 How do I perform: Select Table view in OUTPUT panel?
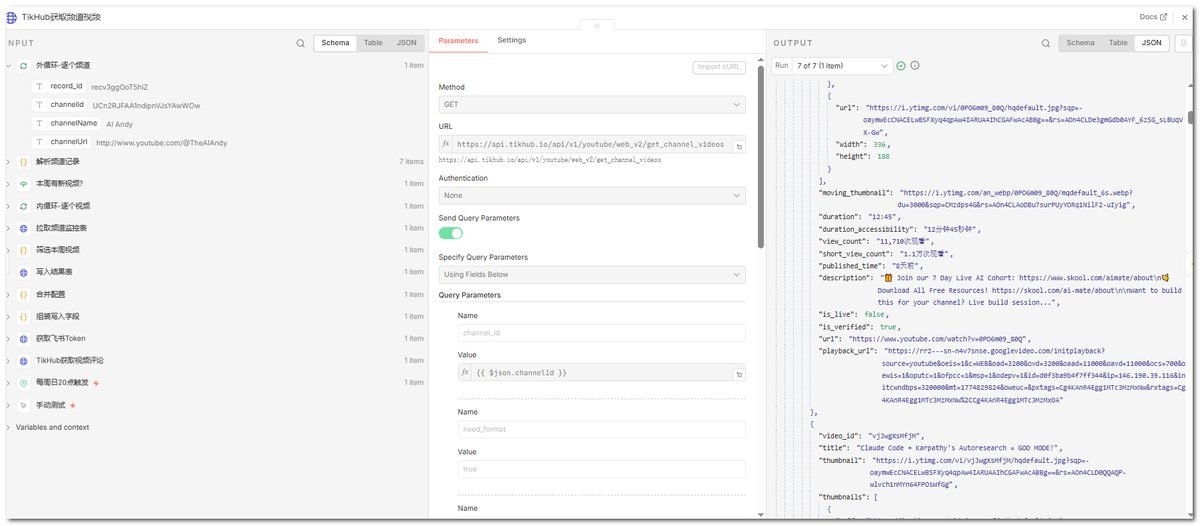(x=1118, y=43)
